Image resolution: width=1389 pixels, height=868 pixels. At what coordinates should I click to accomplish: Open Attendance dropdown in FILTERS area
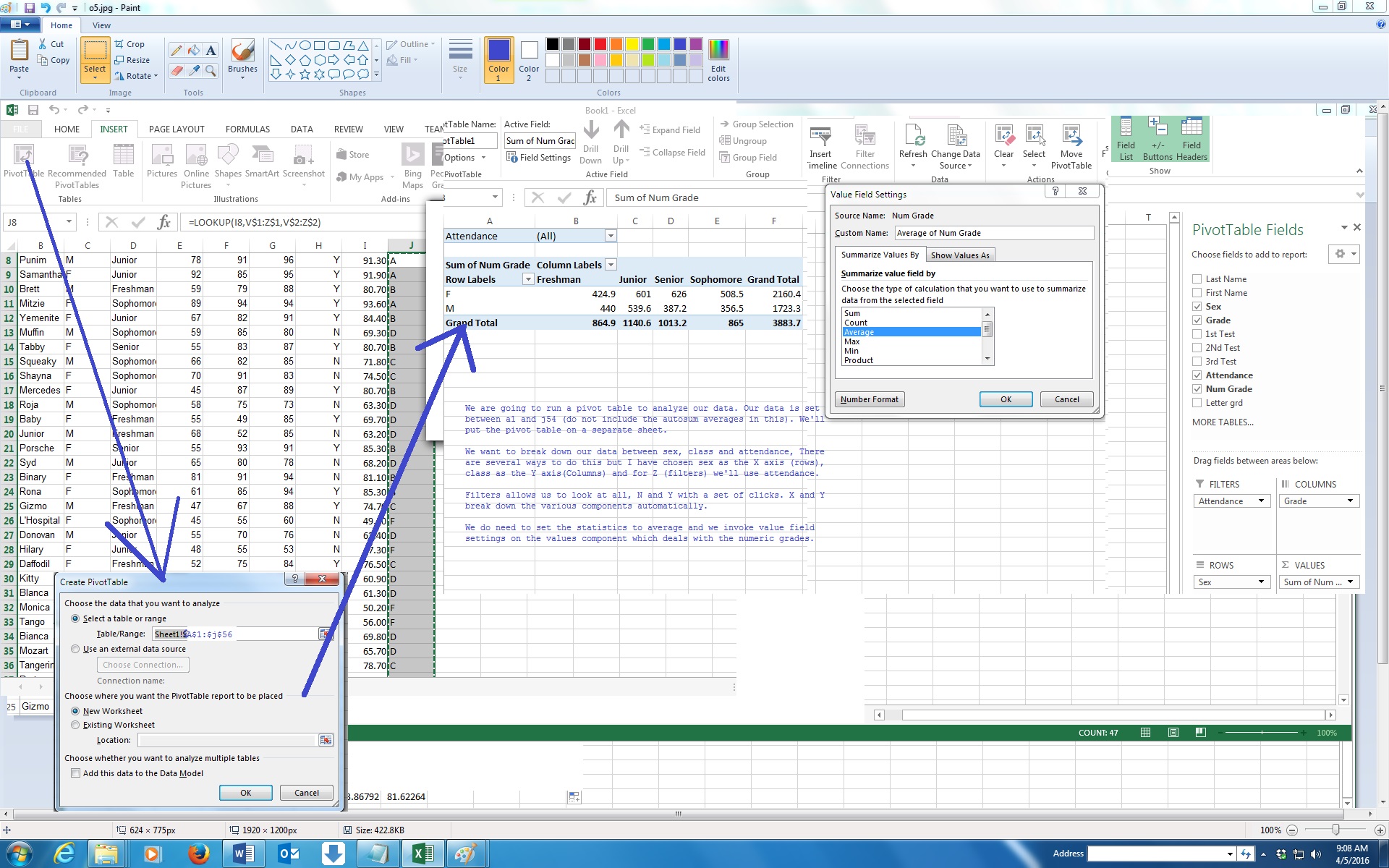click(1262, 501)
